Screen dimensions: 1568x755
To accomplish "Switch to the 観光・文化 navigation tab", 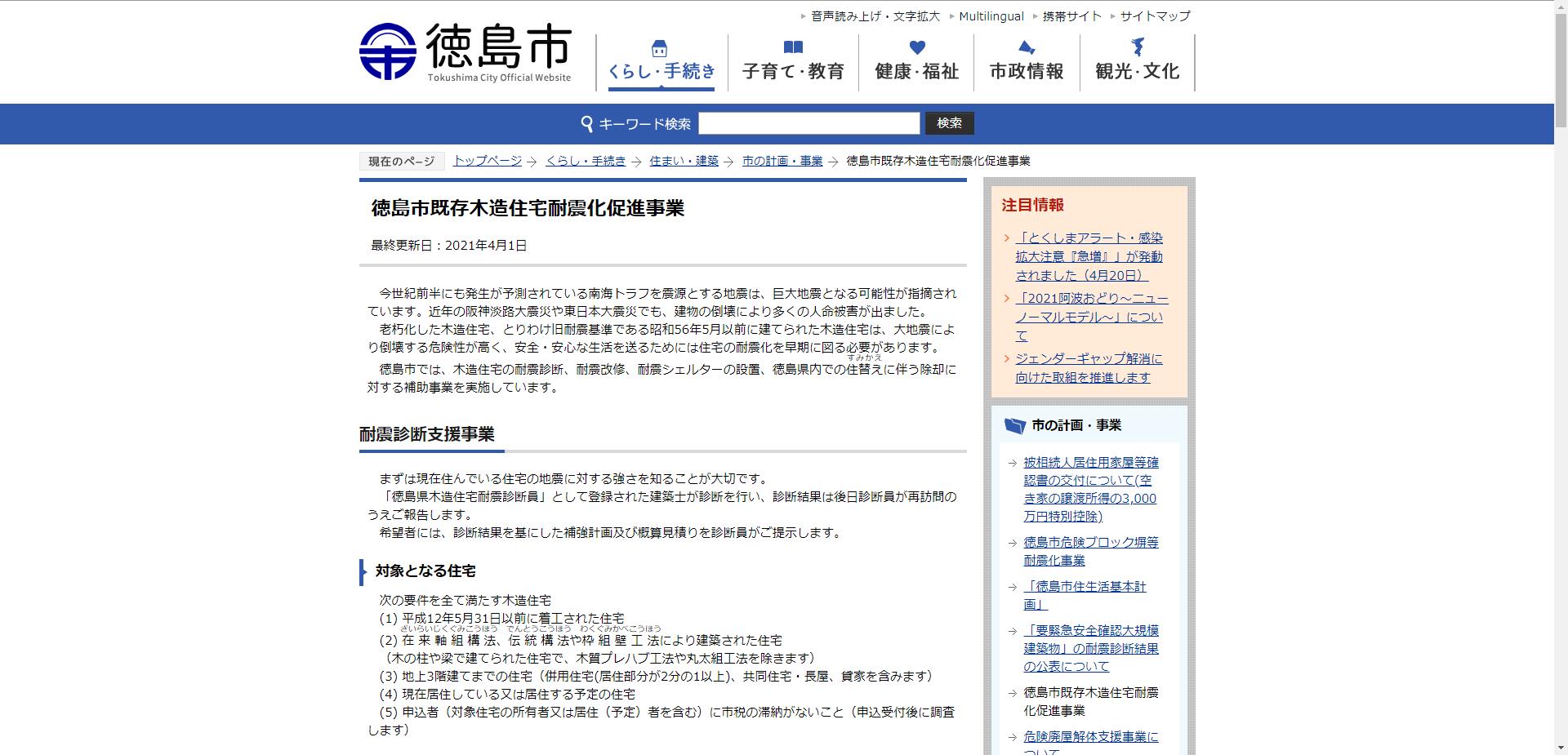I will (1137, 72).
